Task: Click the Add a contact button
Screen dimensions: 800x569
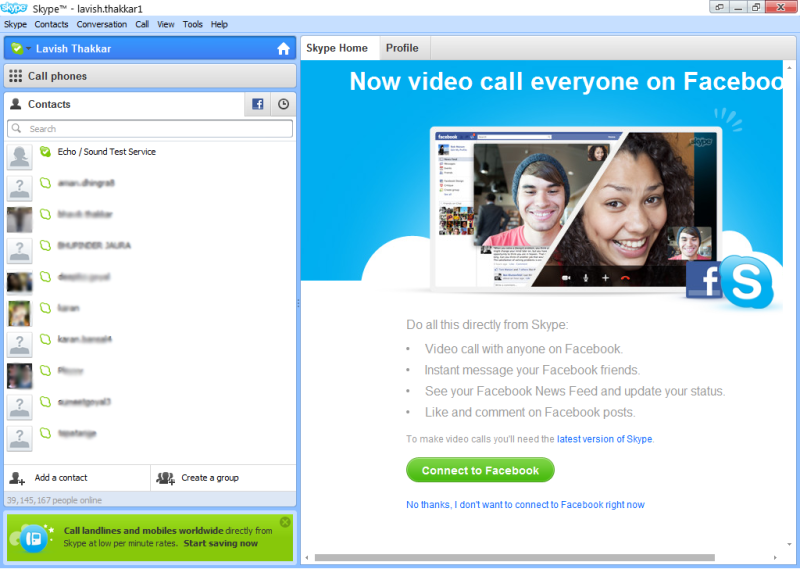Action: coord(77,478)
